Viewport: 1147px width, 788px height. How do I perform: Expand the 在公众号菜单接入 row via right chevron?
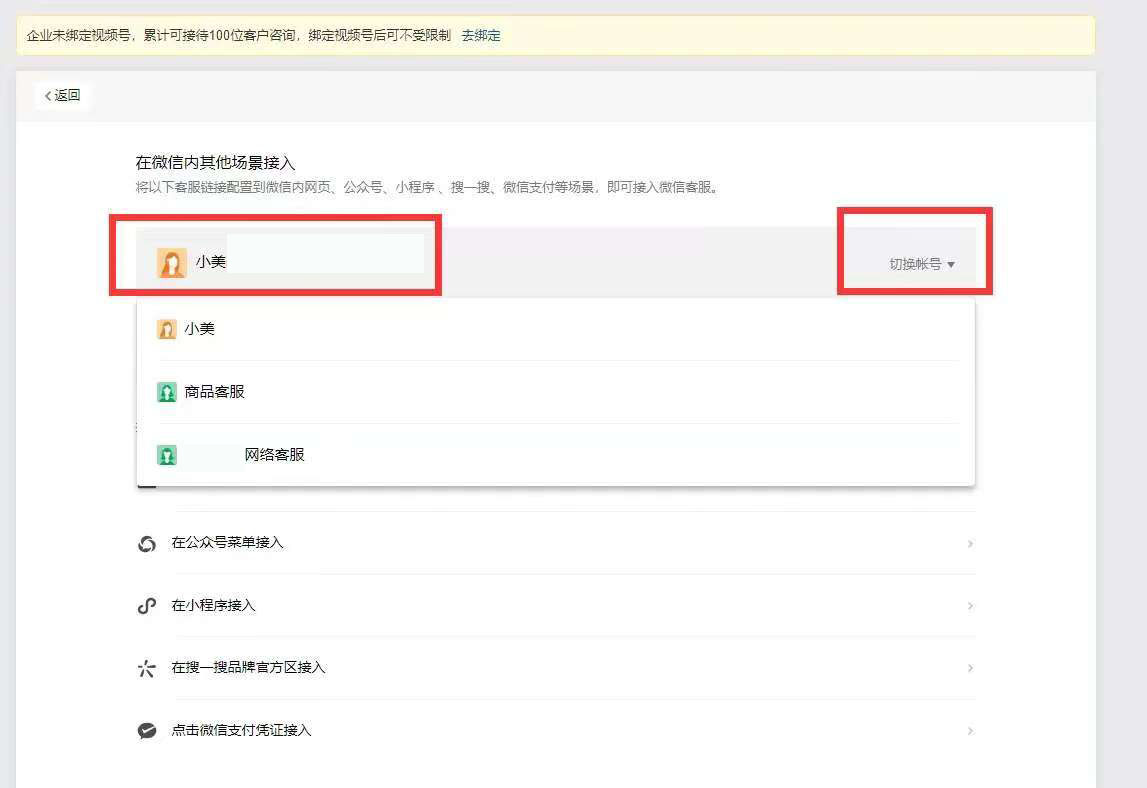tap(969, 544)
